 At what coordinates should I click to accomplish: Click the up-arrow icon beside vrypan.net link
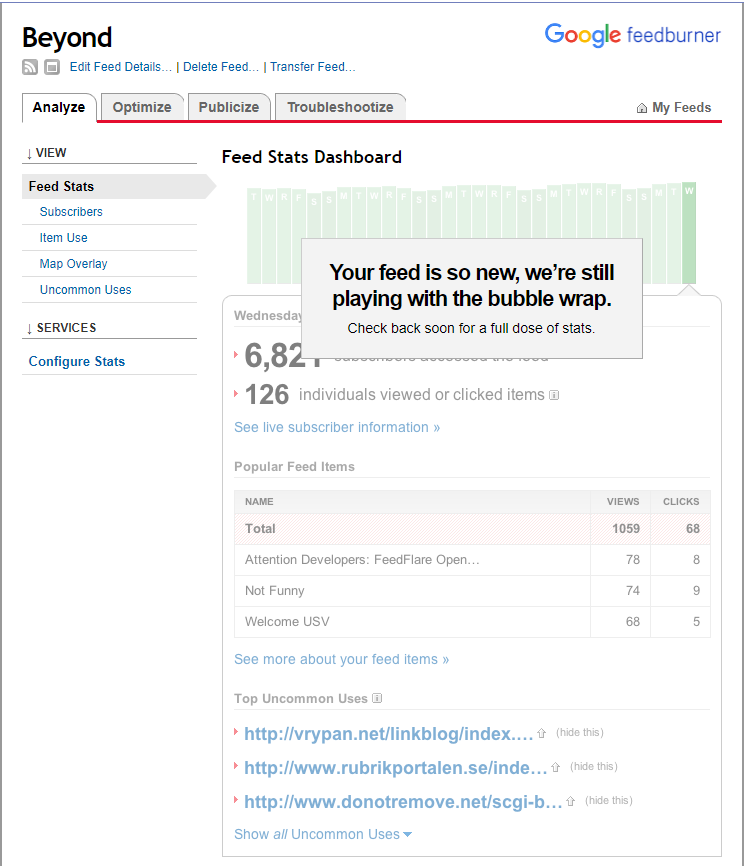[541, 734]
